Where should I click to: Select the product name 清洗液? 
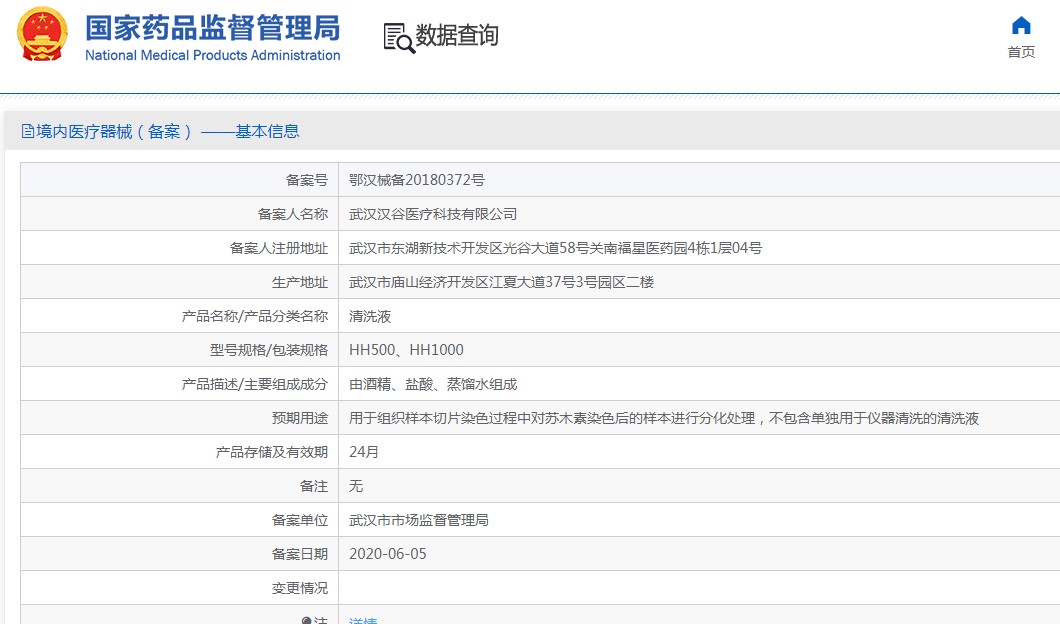(370, 316)
